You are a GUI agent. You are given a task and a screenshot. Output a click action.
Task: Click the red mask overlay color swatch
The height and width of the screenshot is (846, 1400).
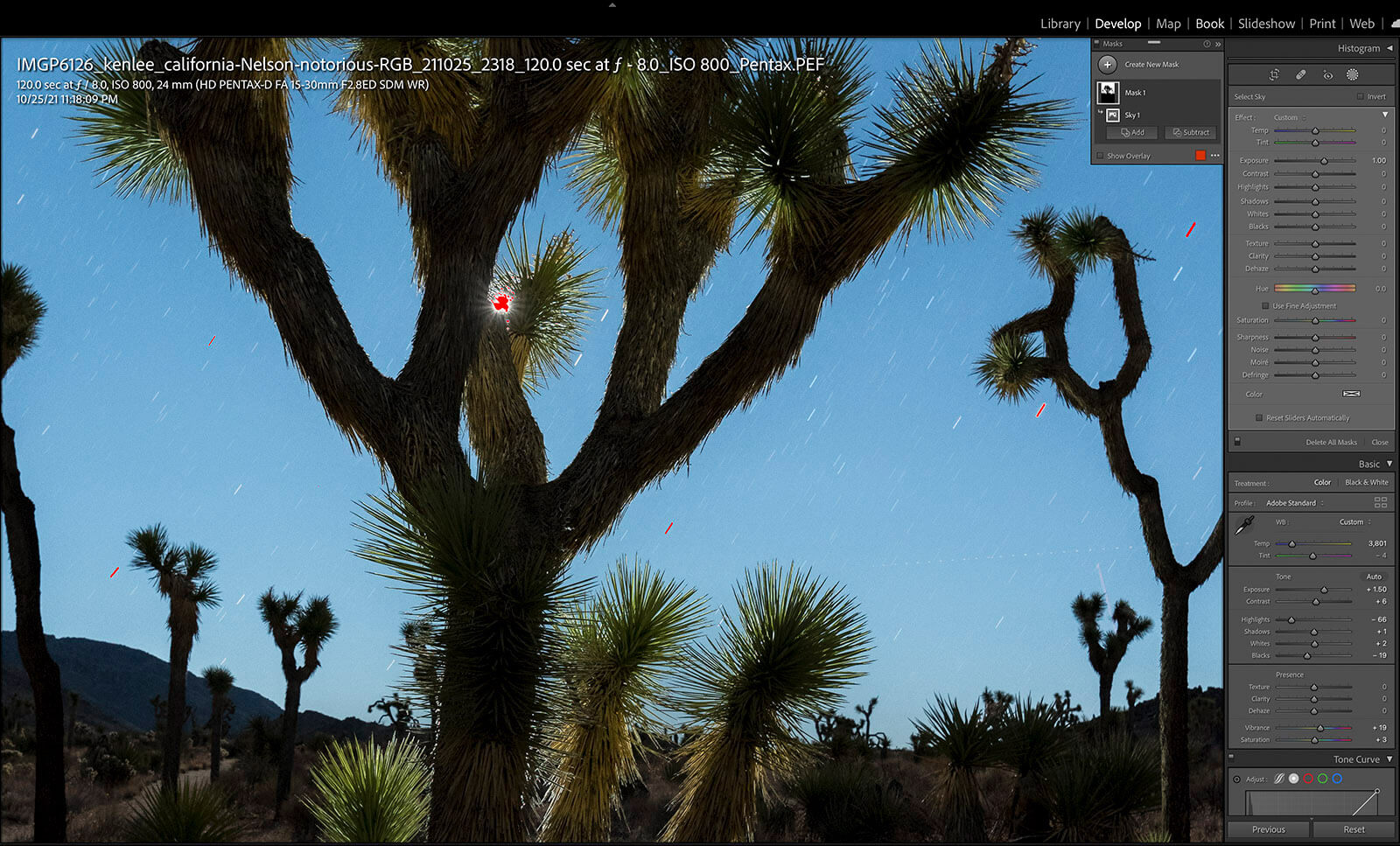click(1200, 156)
